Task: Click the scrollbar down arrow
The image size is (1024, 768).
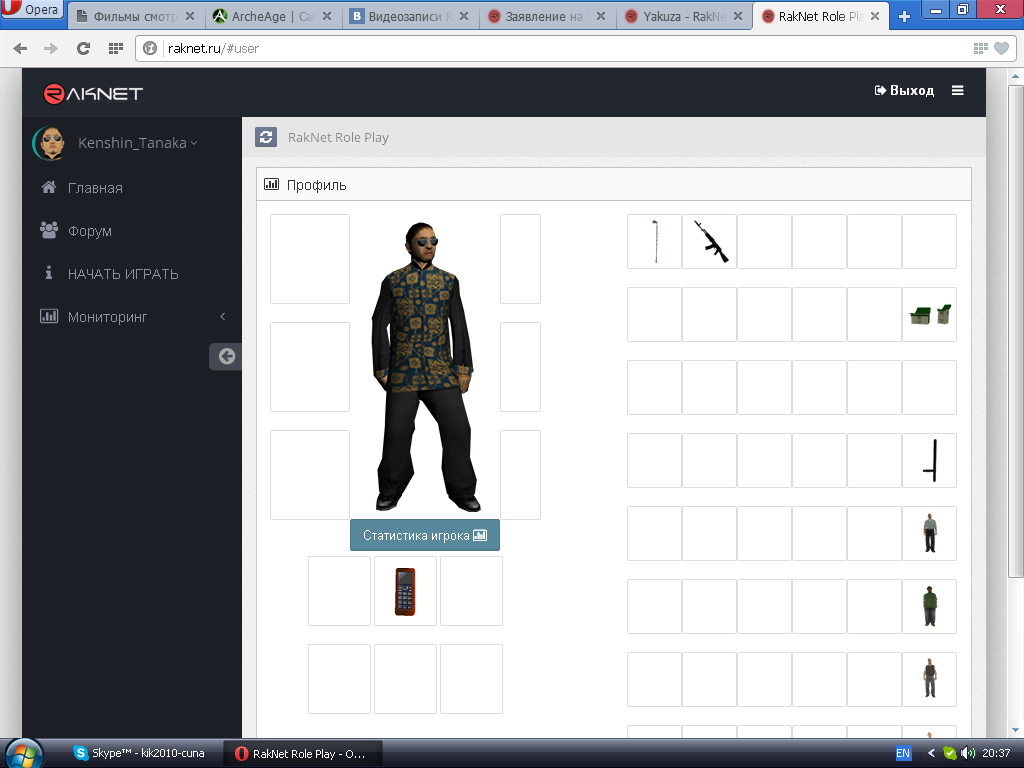Action: coord(1015,730)
